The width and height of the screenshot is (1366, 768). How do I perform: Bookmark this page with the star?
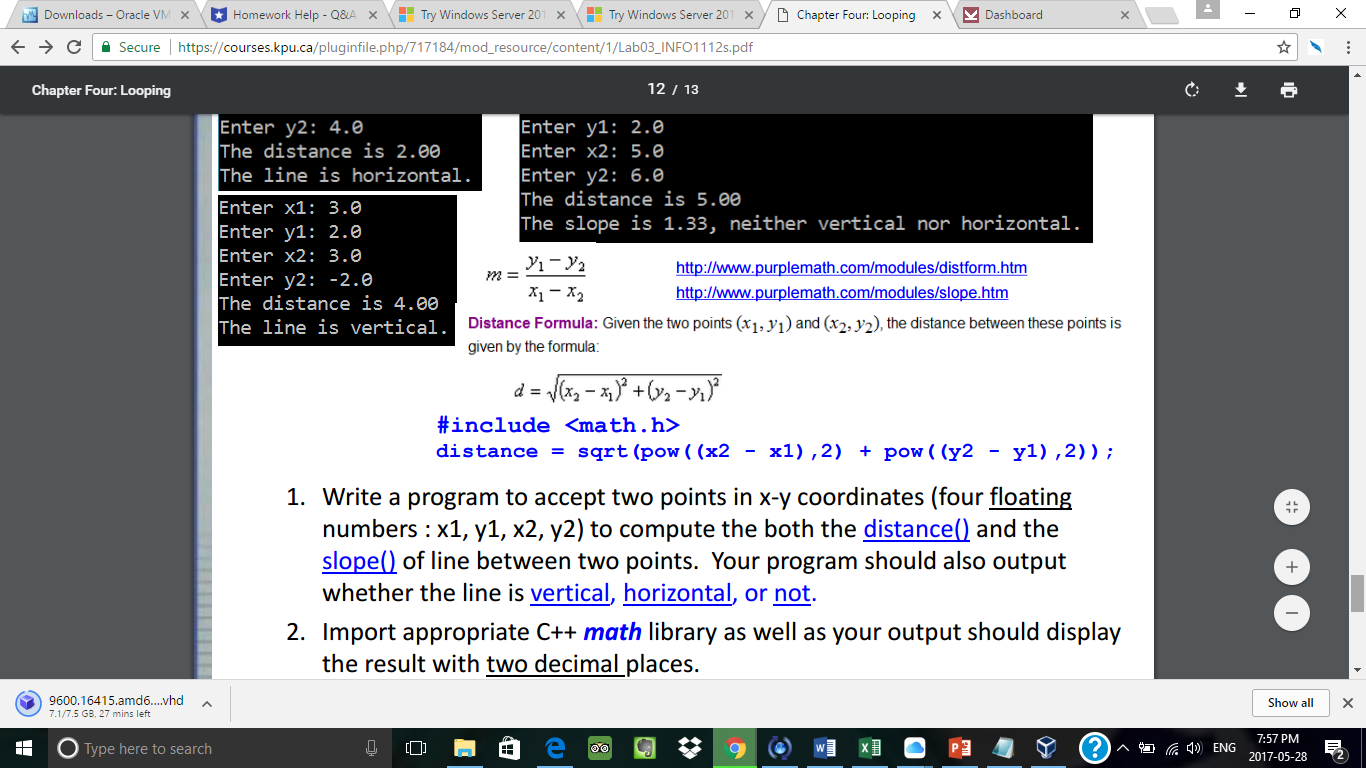pos(1283,47)
